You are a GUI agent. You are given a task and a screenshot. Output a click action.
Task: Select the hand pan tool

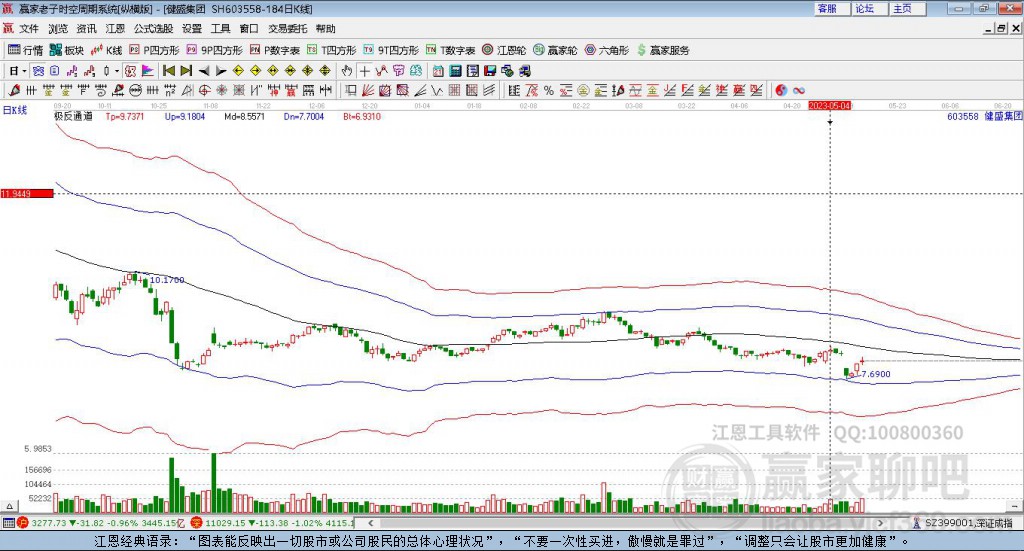point(347,71)
